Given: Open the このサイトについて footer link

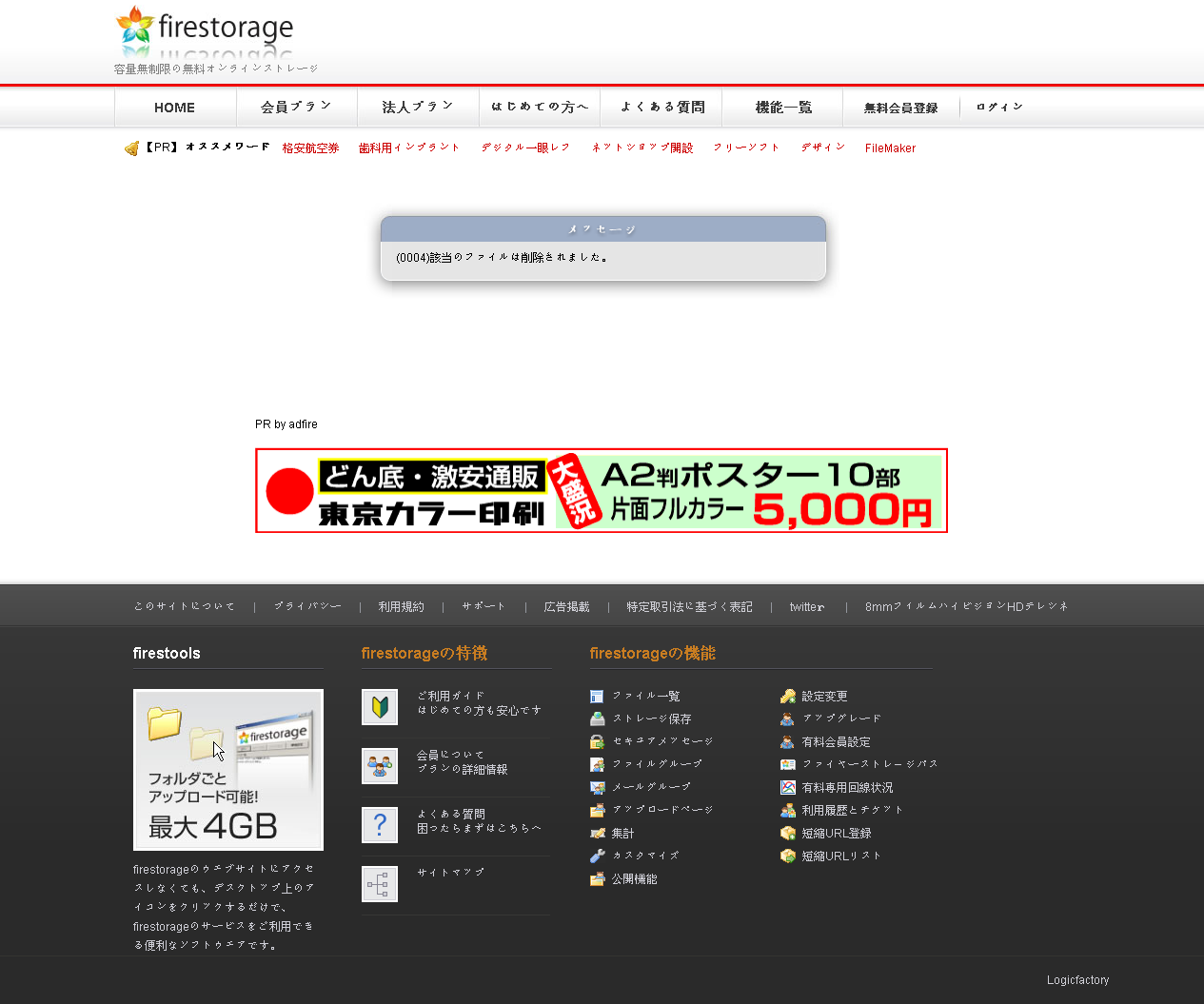Looking at the screenshot, I should click(x=185, y=607).
